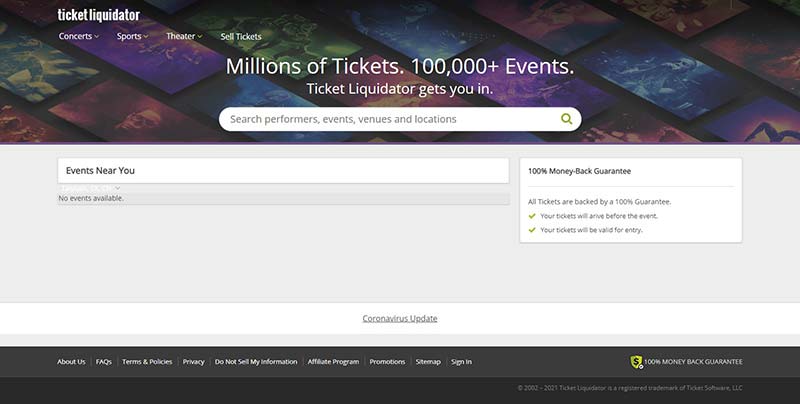Open the Sell Tickets page
This screenshot has height=404, width=800.
[x=241, y=36]
